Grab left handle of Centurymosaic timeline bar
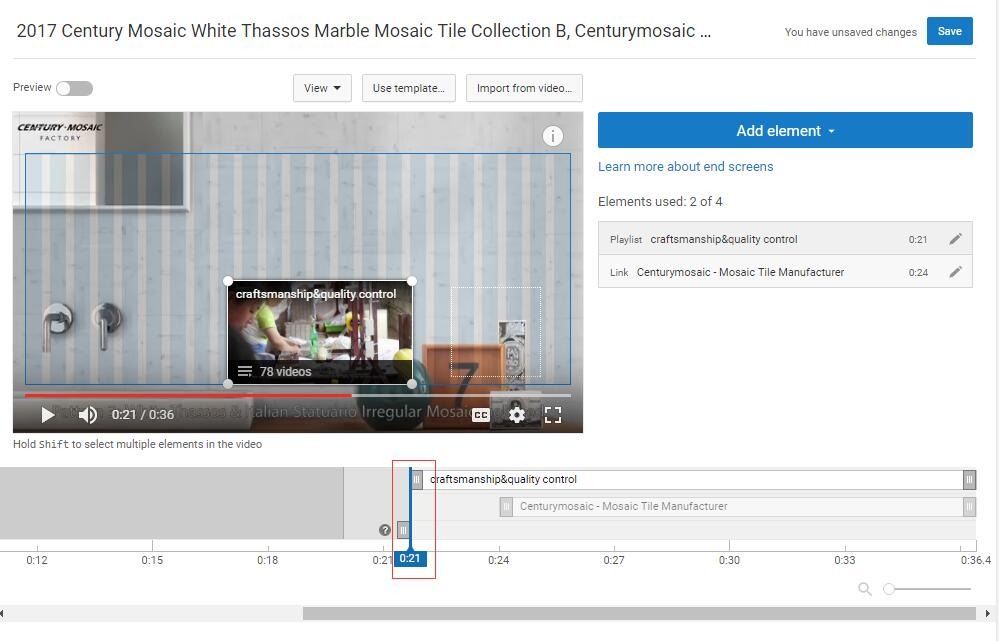This screenshot has width=999, height=641. [x=506, y=507]
